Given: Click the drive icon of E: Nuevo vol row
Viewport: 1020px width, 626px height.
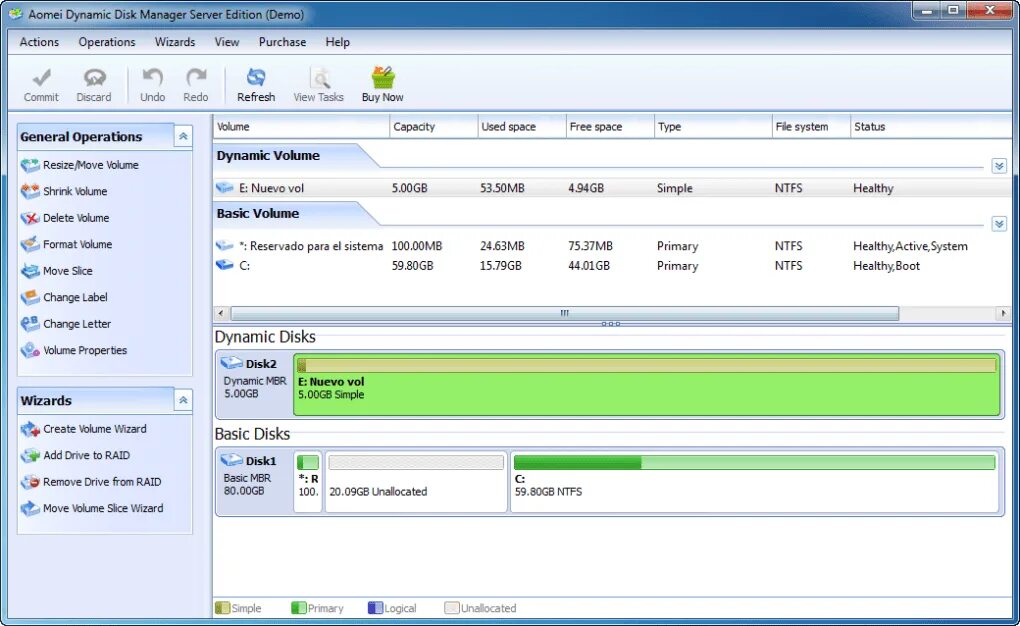Looking at the screenshot, I should [224, 187].
